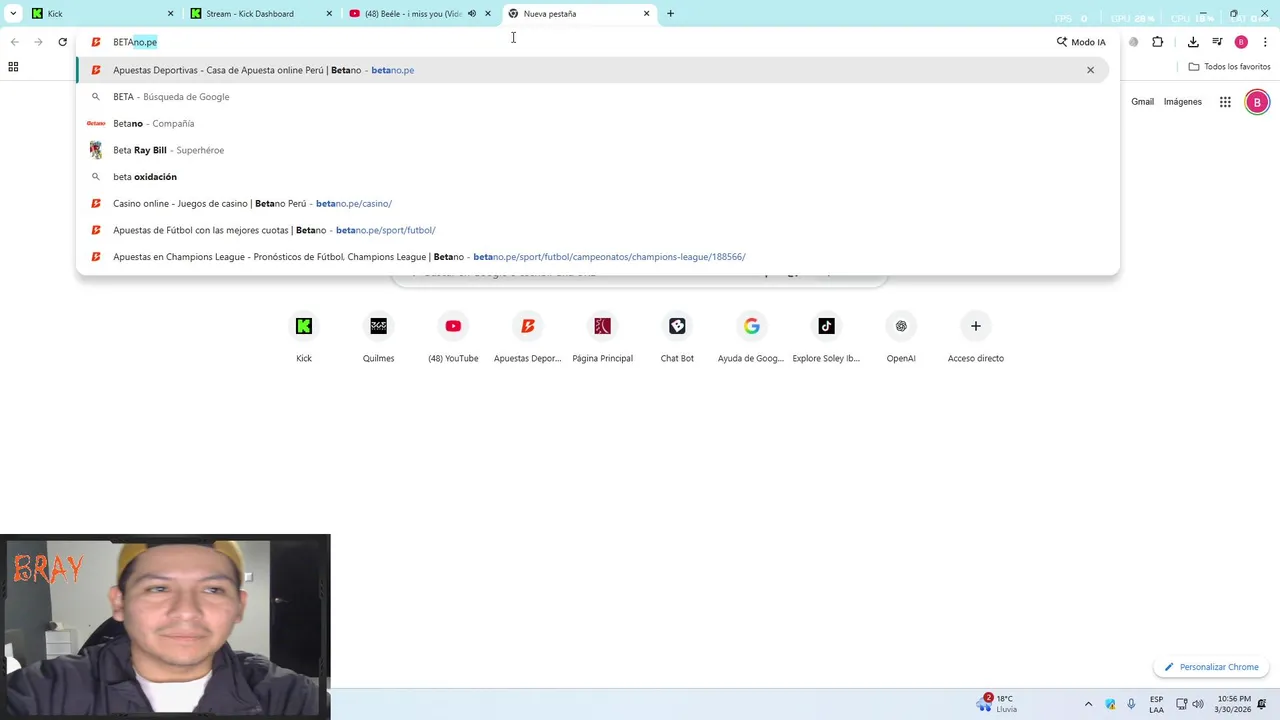Open the network tray icon
1280x720 pixels.
tap(1181, 704)
